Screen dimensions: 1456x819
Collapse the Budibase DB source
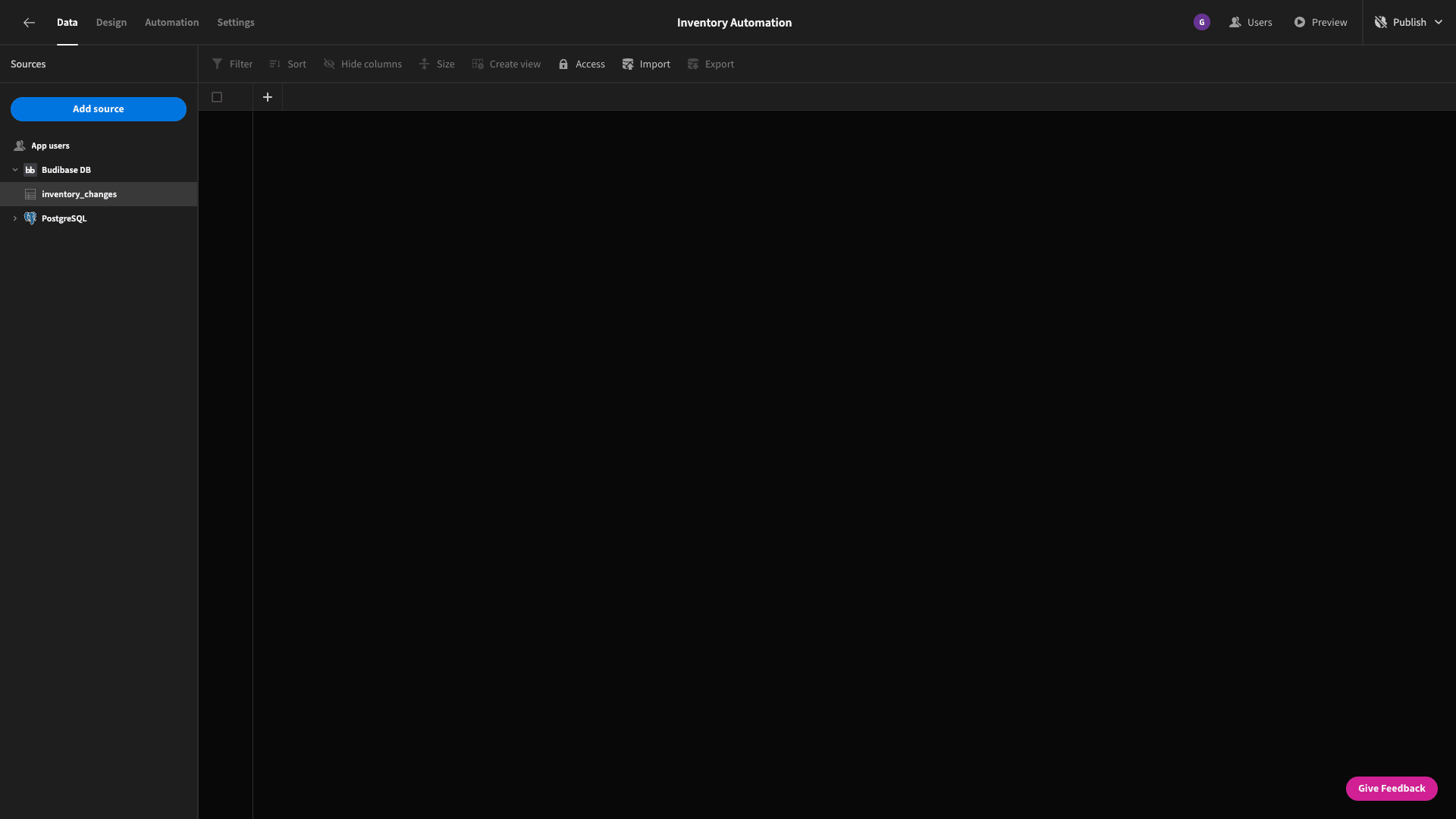(x=15, y=170)
